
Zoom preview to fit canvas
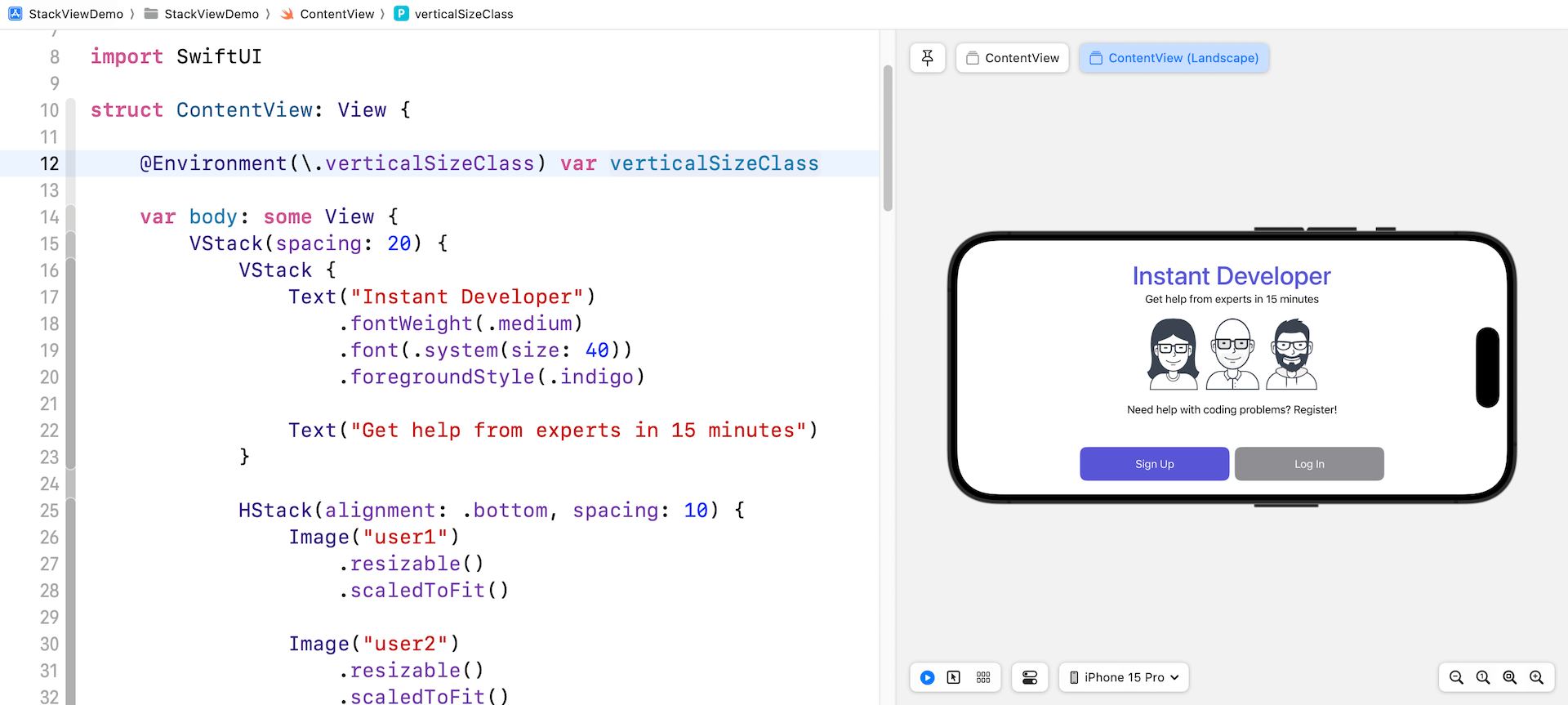point(1510,677)
